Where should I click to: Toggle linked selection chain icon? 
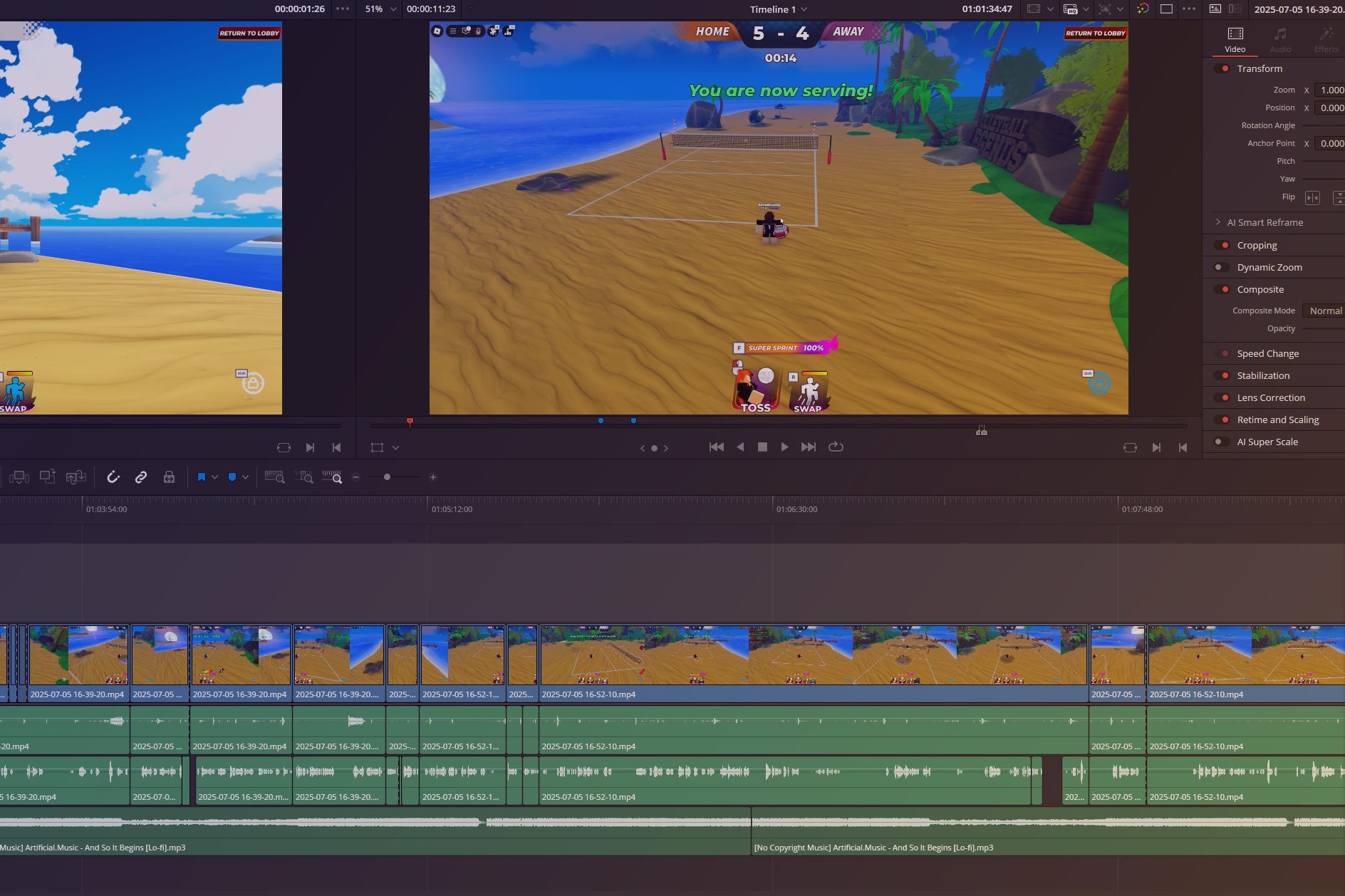[141, 477]
